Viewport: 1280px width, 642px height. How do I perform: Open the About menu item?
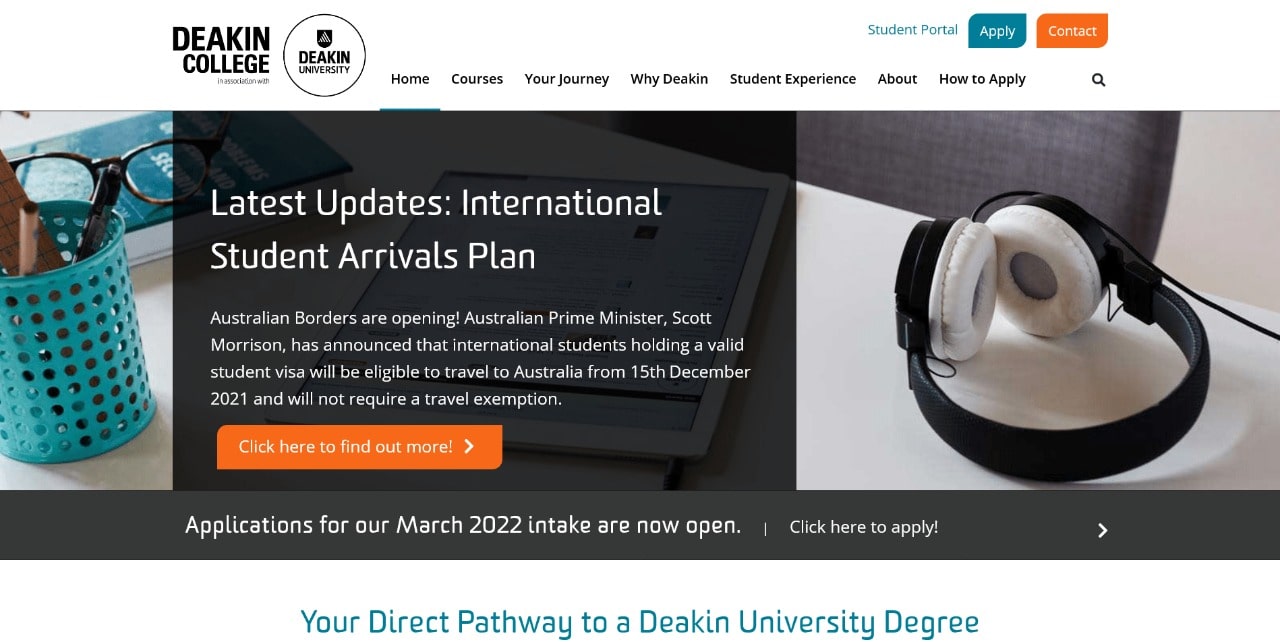[897, 79]
